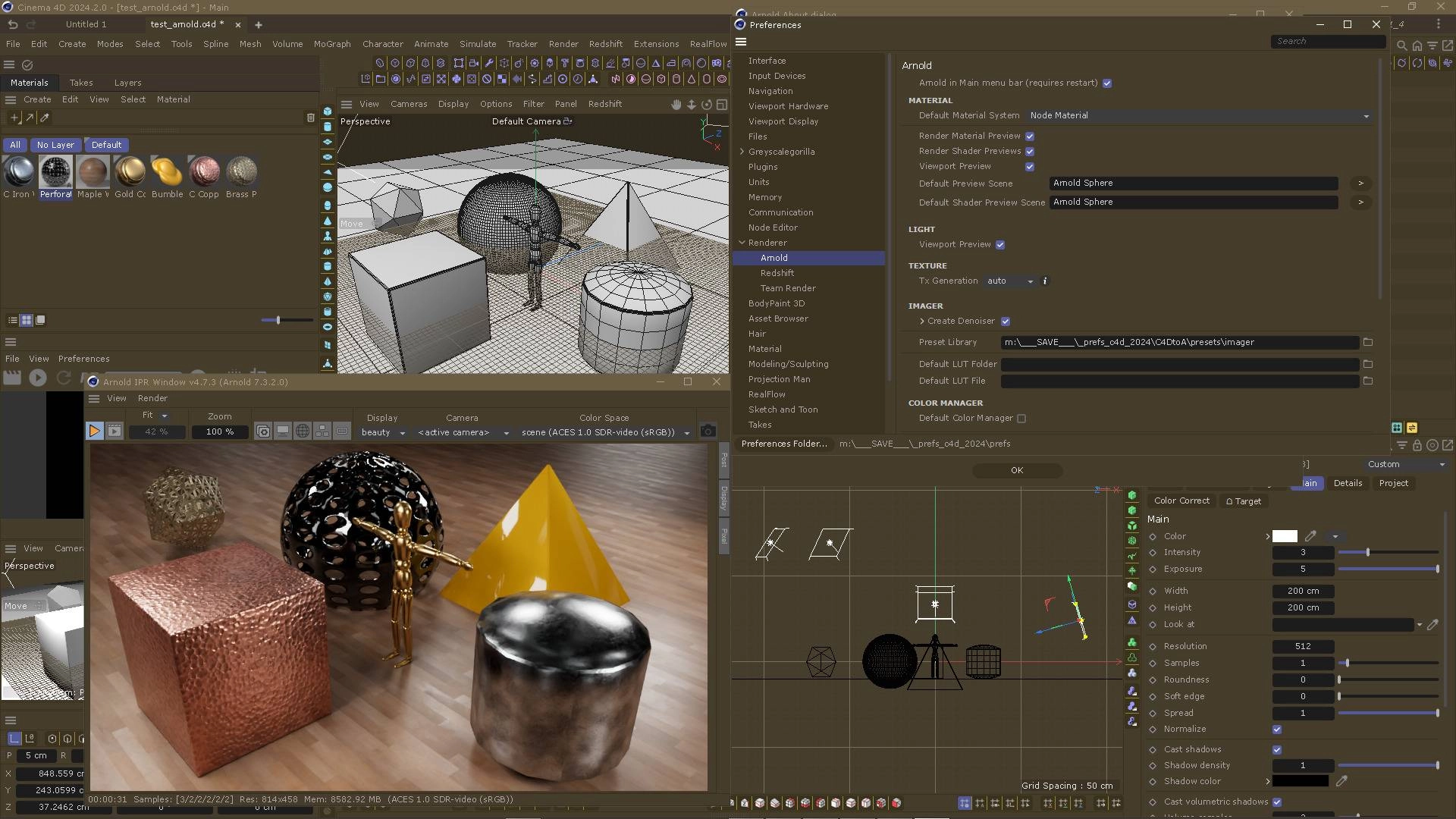Open the active camera dropdown
The width and height of the screenshot is (1456, 819).
coord(463,432)
